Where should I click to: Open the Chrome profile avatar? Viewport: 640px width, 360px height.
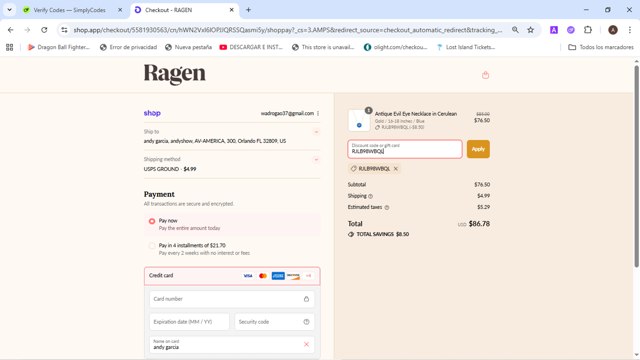(x=613, y=30)
